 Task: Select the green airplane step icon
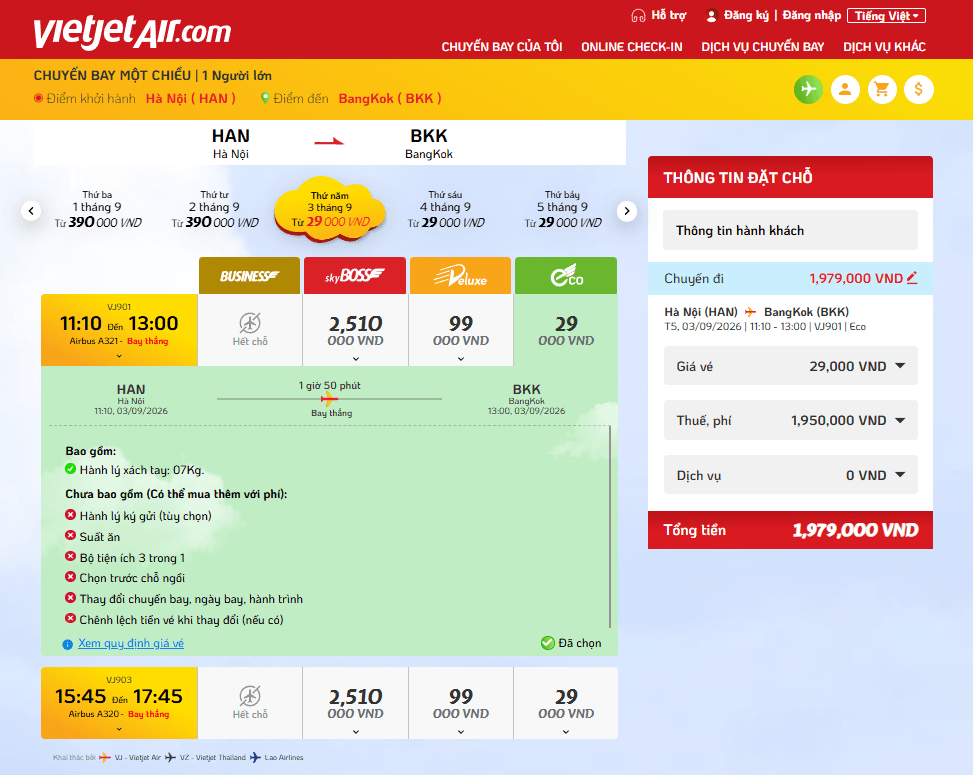pos(808,89)
